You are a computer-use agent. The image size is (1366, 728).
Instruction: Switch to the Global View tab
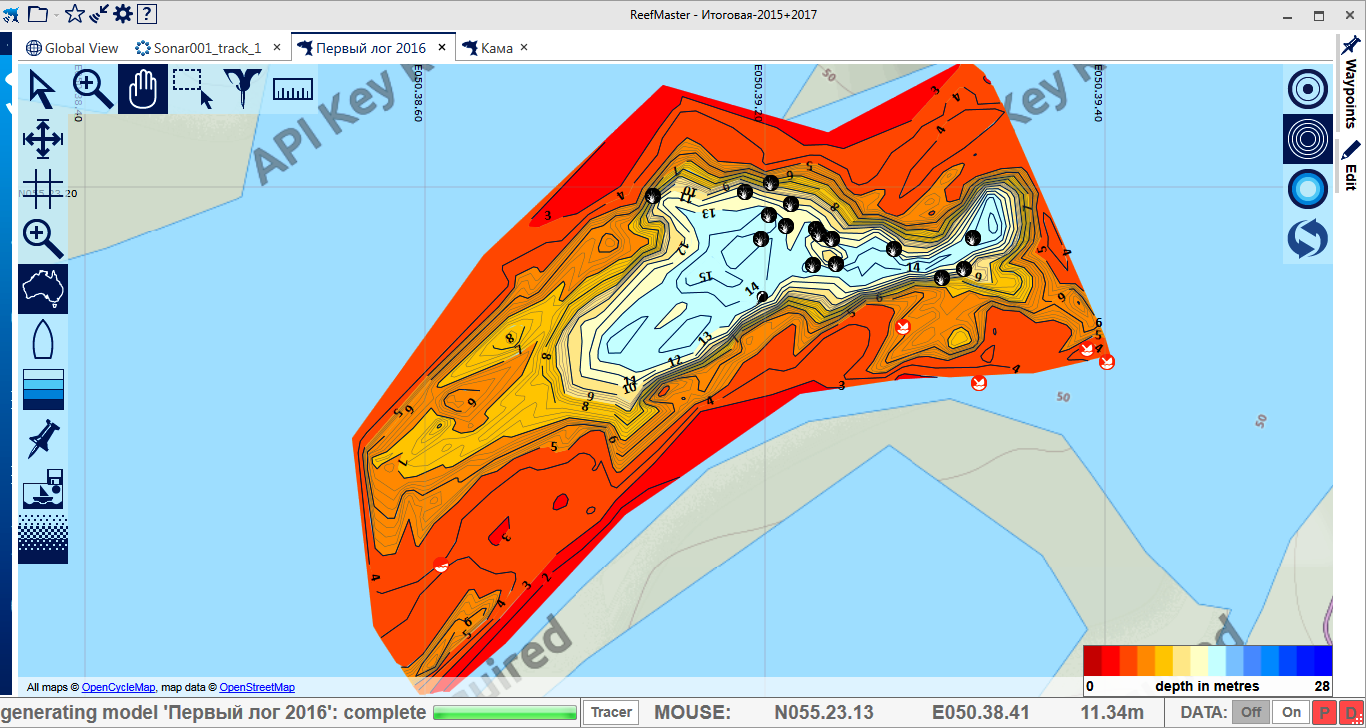tap(72, 48)
